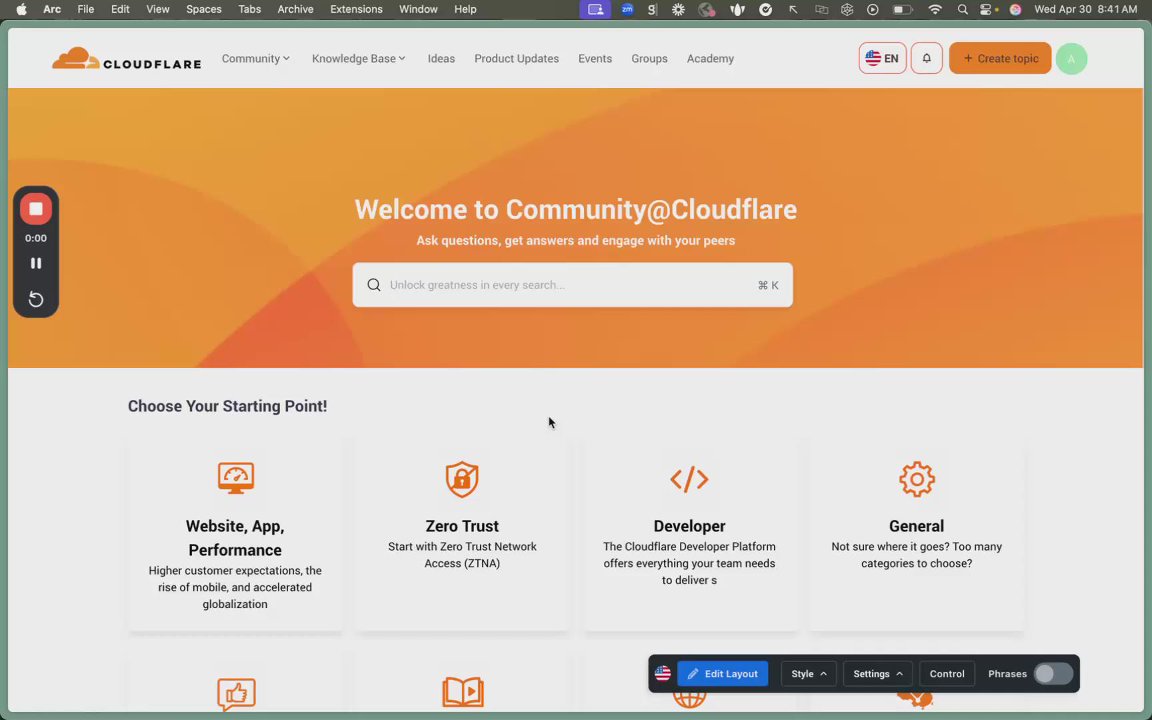This screenshot has height=720, width=1152.
Task: Open the Groups link
Action: [x=649, y=59]
